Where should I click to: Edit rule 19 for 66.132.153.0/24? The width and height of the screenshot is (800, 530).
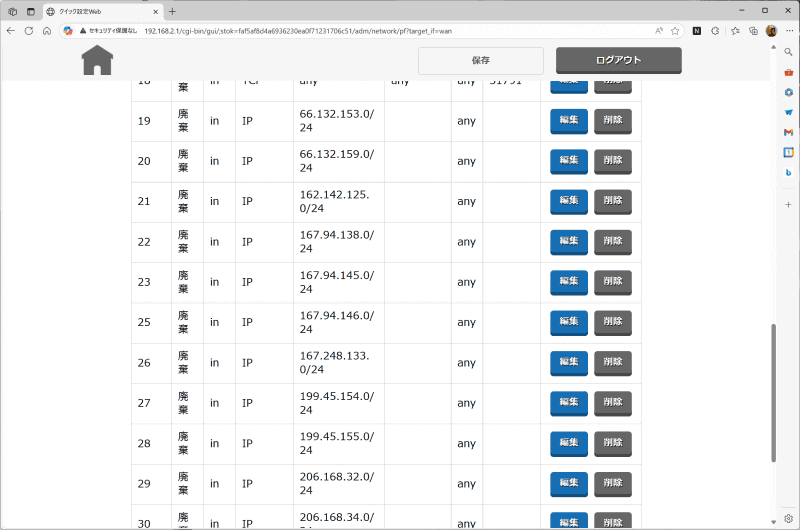[x=568, y=121]
